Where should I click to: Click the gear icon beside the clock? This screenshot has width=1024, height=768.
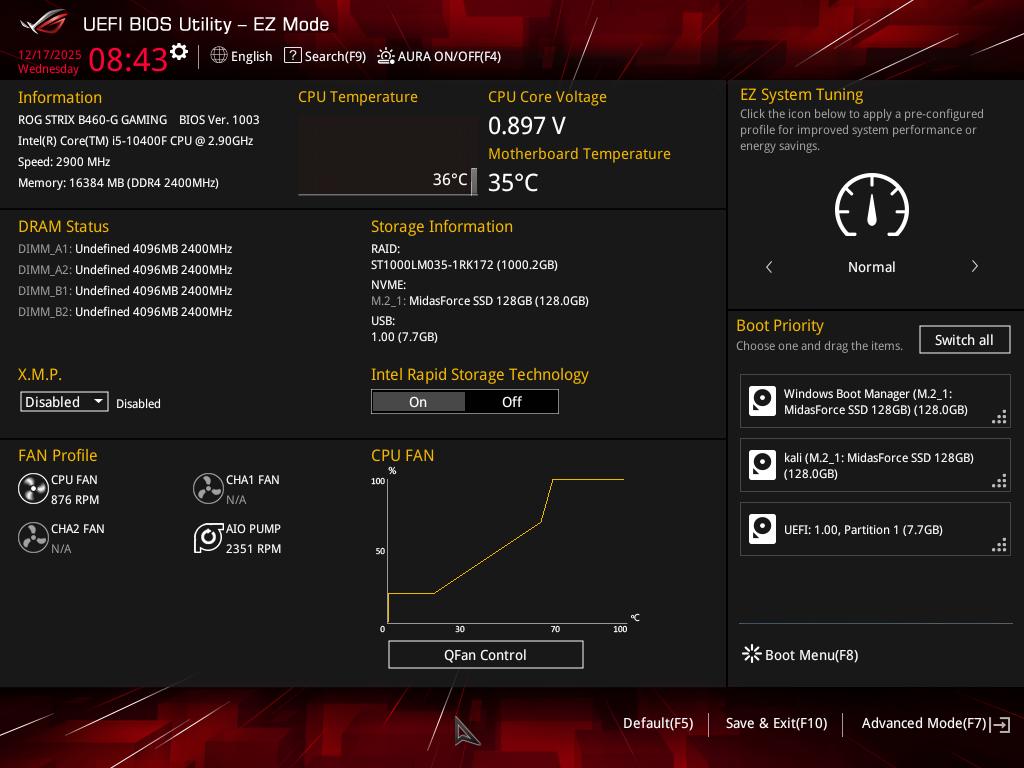pyautogui.click(x=179, y=52)
